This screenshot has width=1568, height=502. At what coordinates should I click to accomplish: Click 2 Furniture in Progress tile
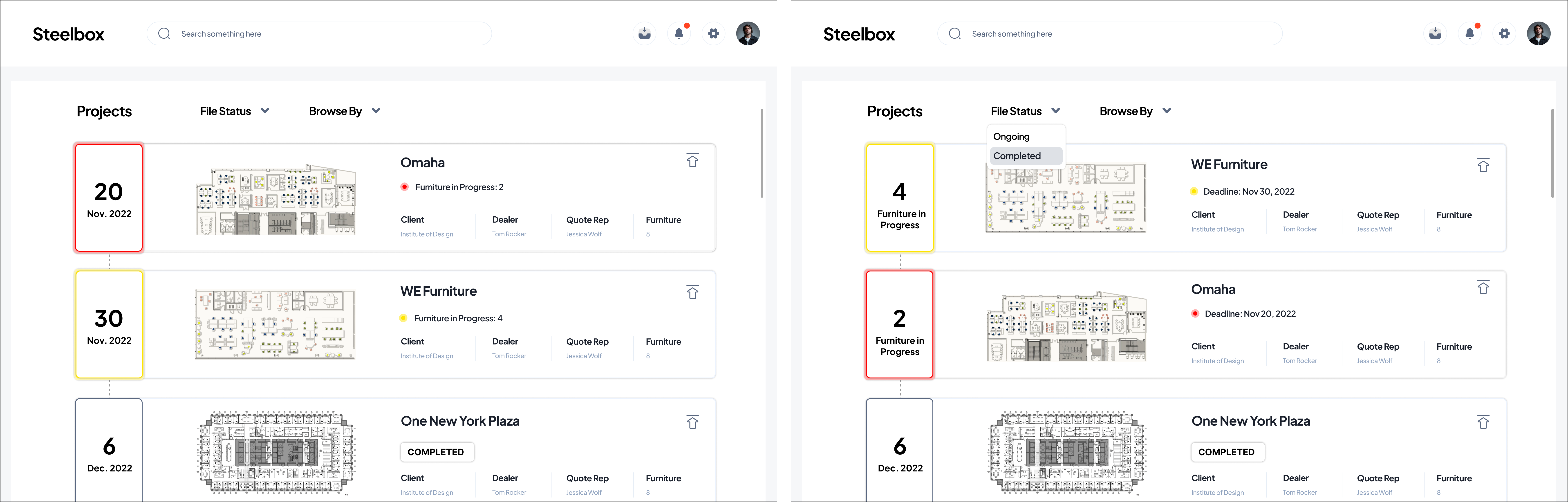point(900,324)
